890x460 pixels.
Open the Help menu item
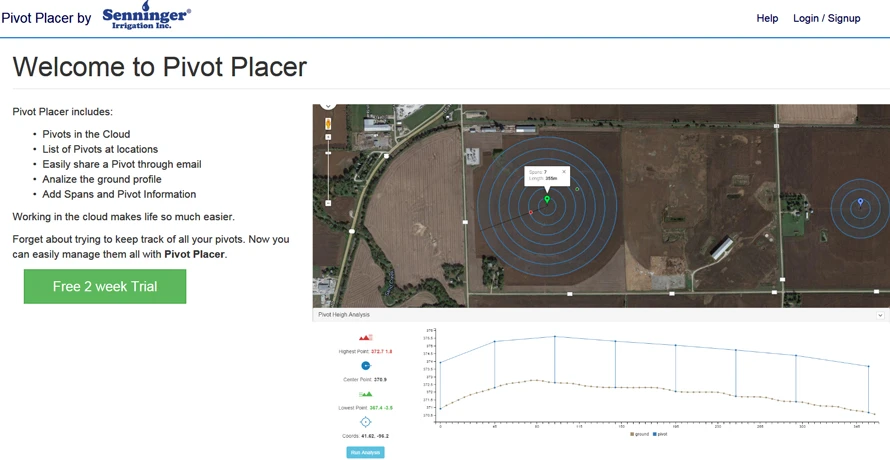coord(767,18)
